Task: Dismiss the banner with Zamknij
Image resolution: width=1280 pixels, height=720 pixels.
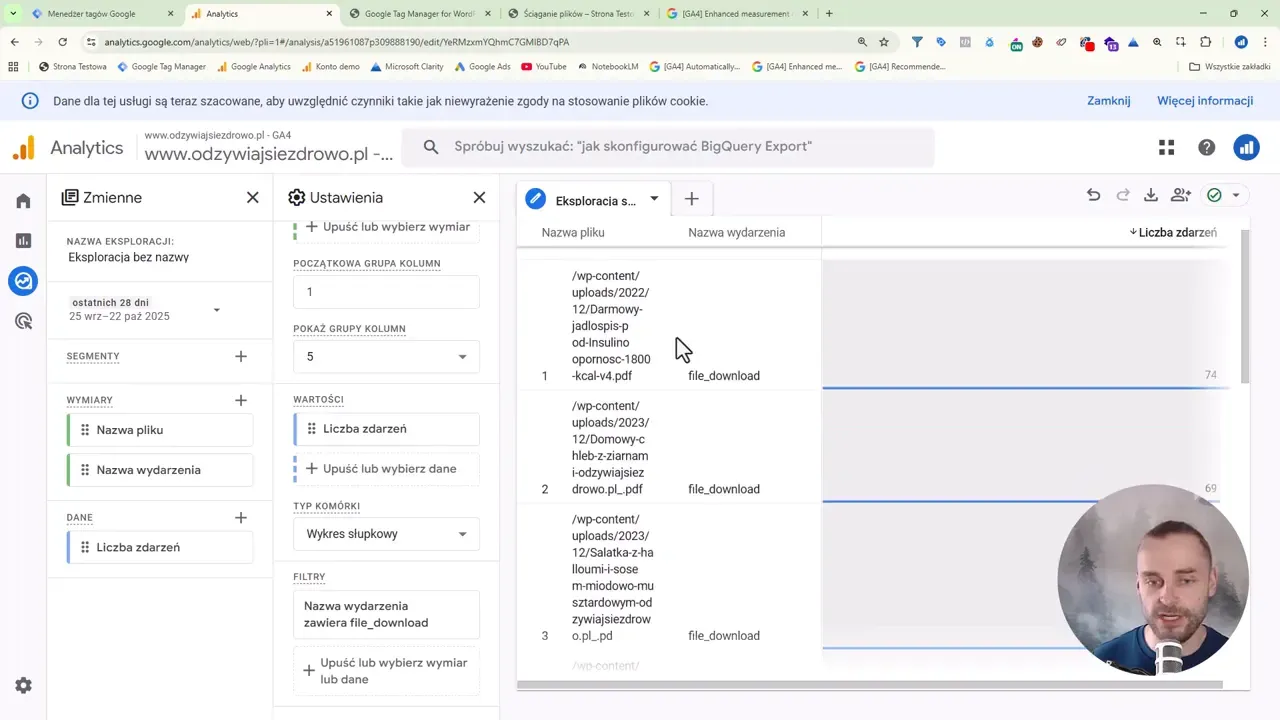Action: (1108, 101)
